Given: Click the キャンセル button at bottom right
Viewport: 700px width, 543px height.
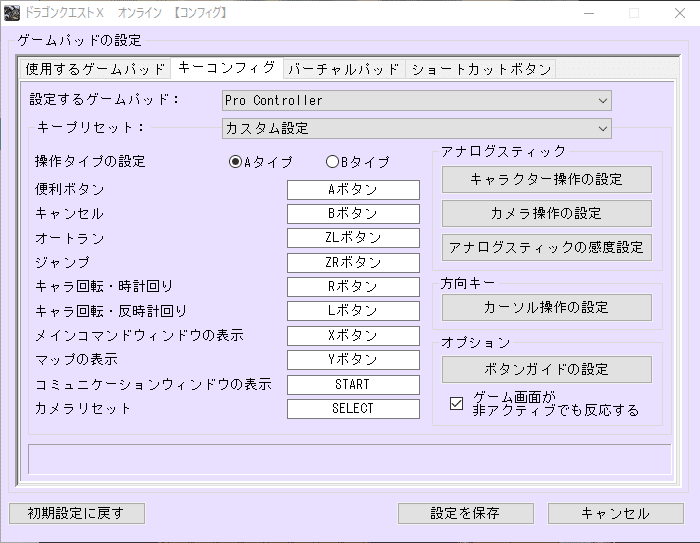Looking at the screenshot, I should point(616,514).
